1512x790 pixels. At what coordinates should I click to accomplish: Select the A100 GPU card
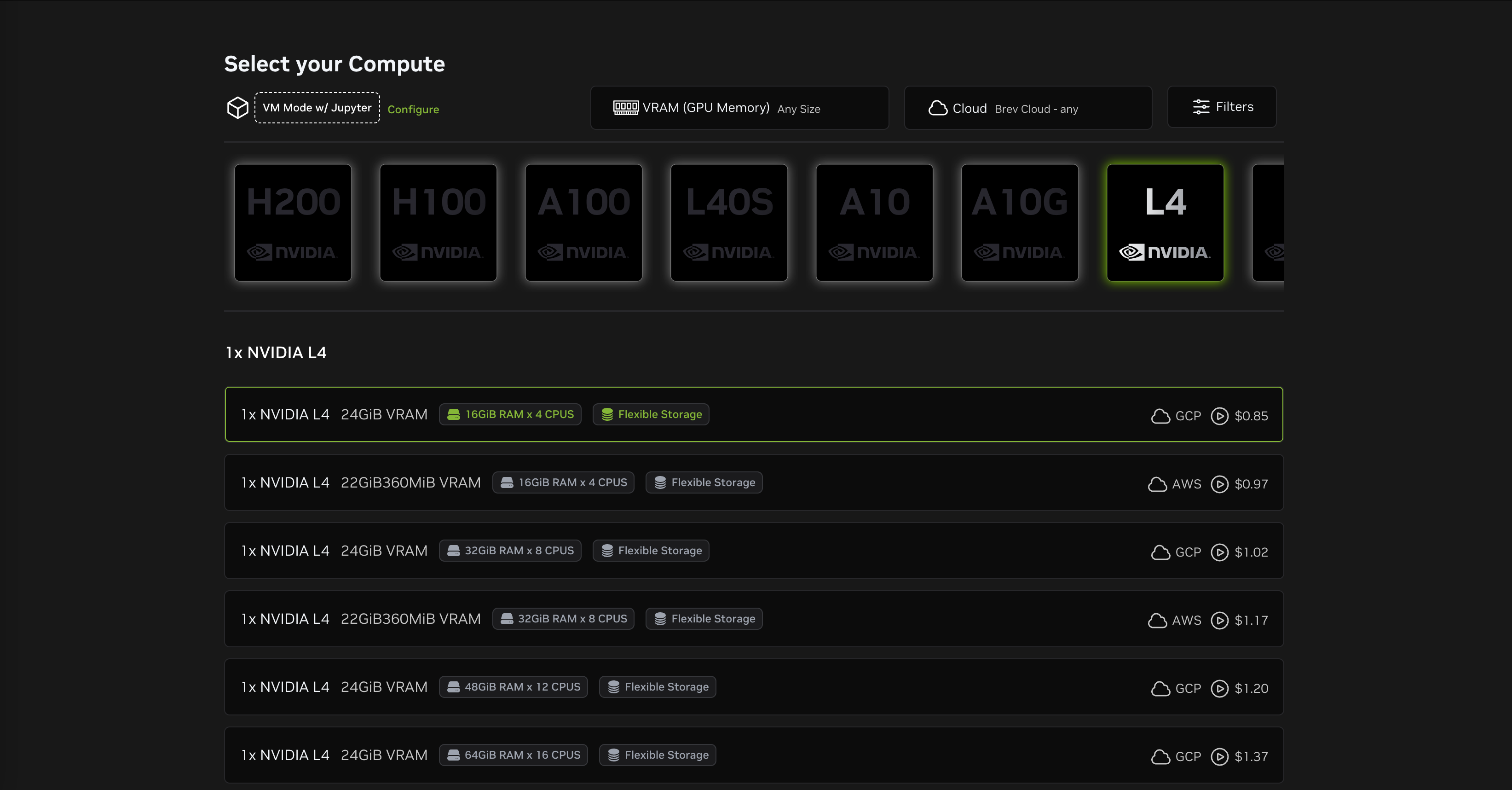(x=583, y=223)
